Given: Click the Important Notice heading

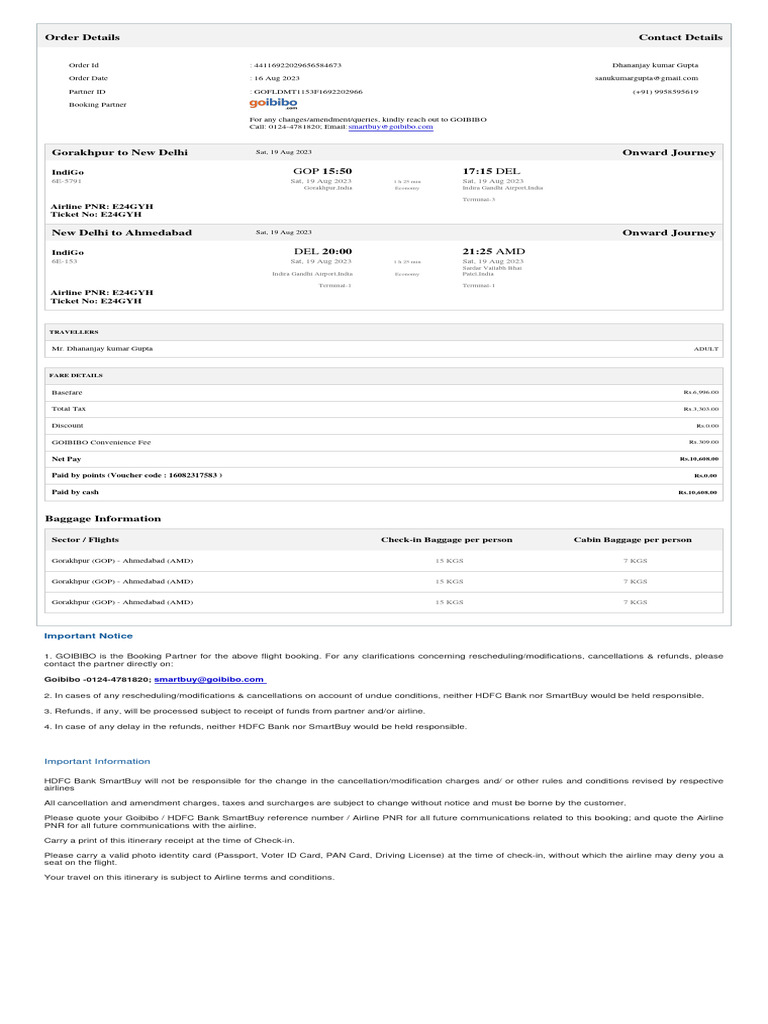Looking at the screenshot, I should [88, 636].
